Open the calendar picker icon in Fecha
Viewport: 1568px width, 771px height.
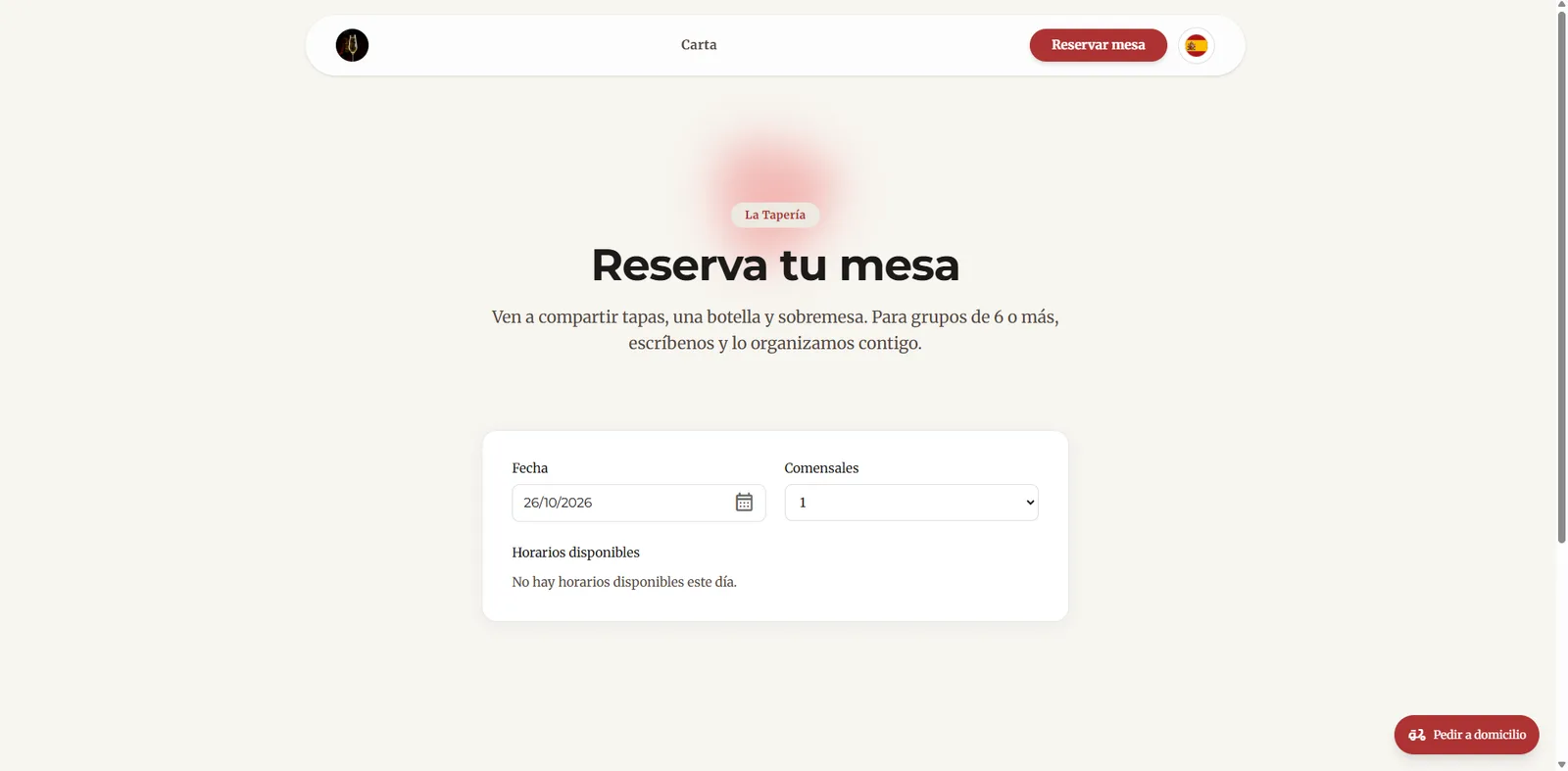point(744,503)
